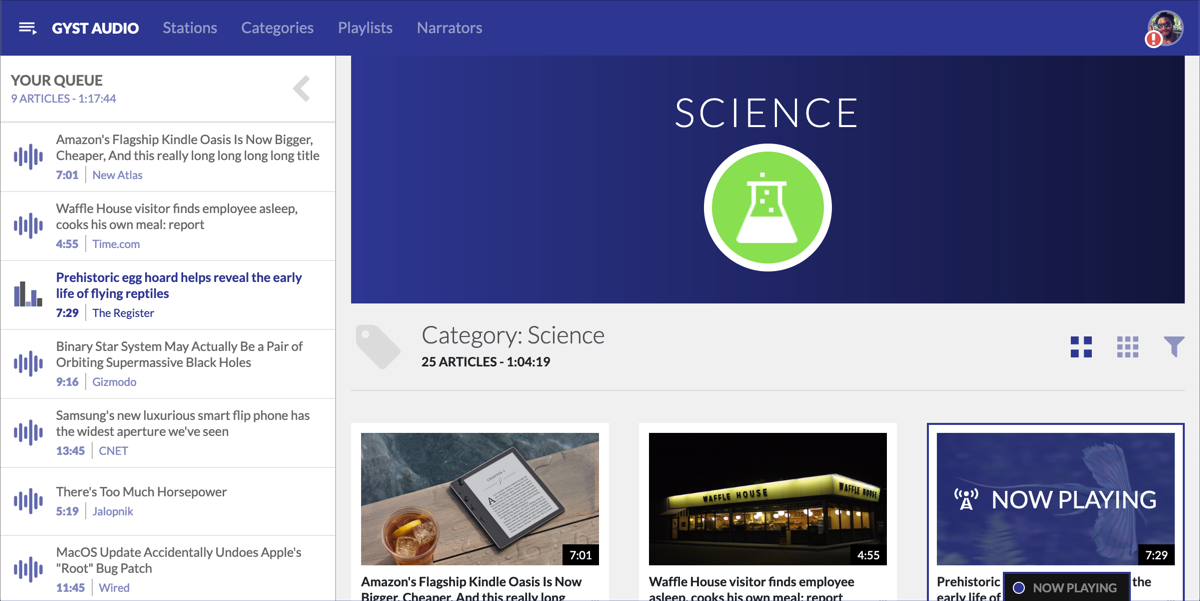Open the Categories menu item
1200x601 pixels.
point(277,28)
